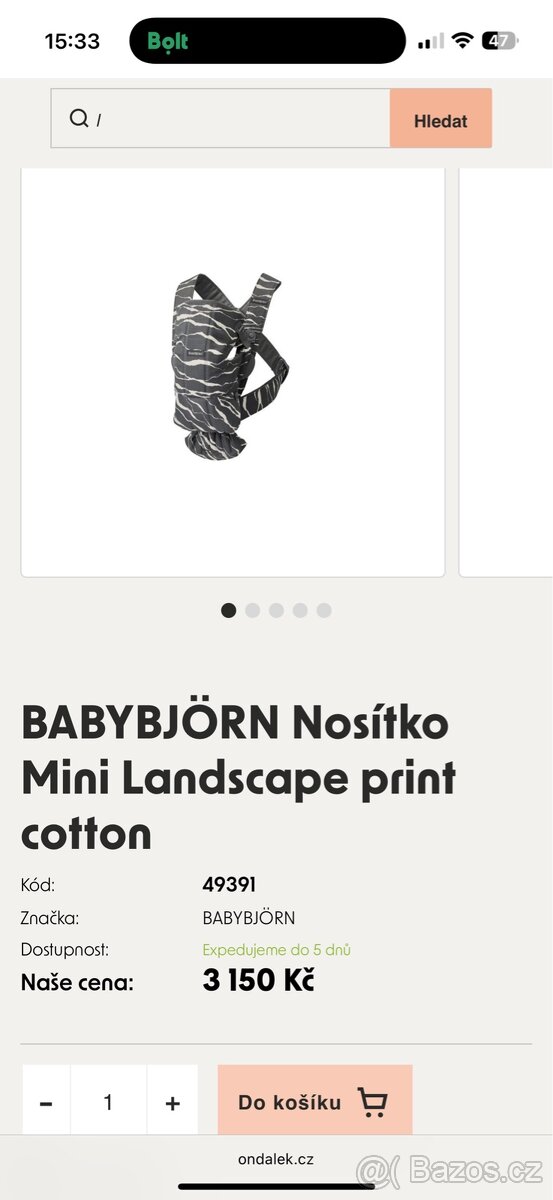Tap the Wi-Fi status icon

461,41
